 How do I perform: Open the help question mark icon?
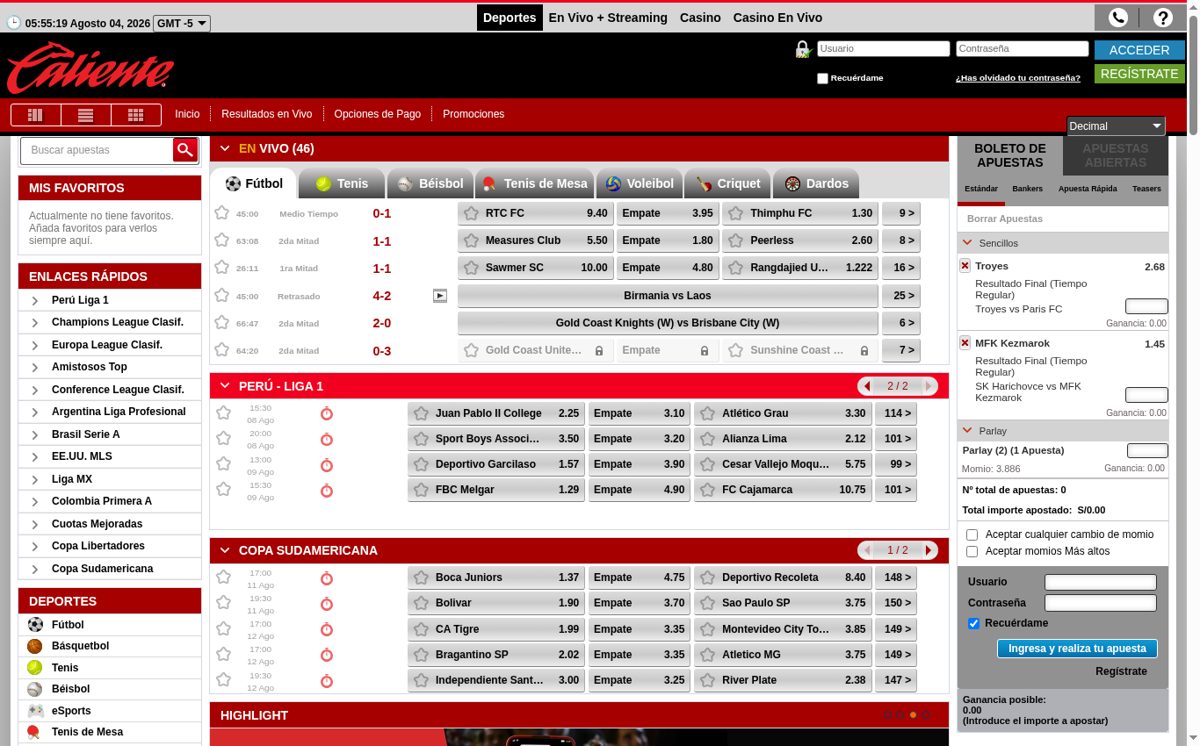(x=1163, y=17)
